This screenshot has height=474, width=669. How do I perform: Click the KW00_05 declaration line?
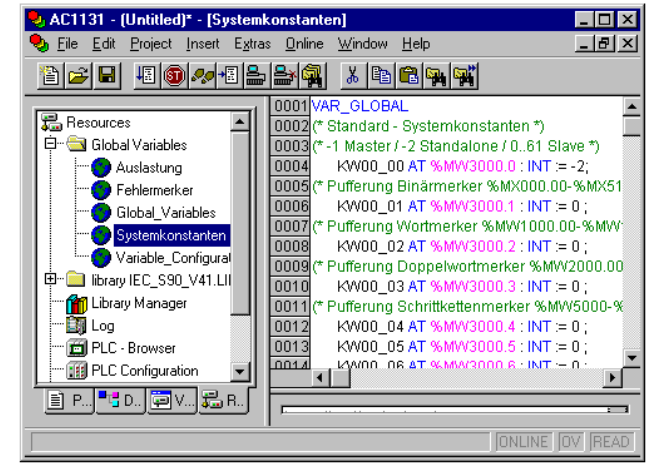tap(462, 347)
